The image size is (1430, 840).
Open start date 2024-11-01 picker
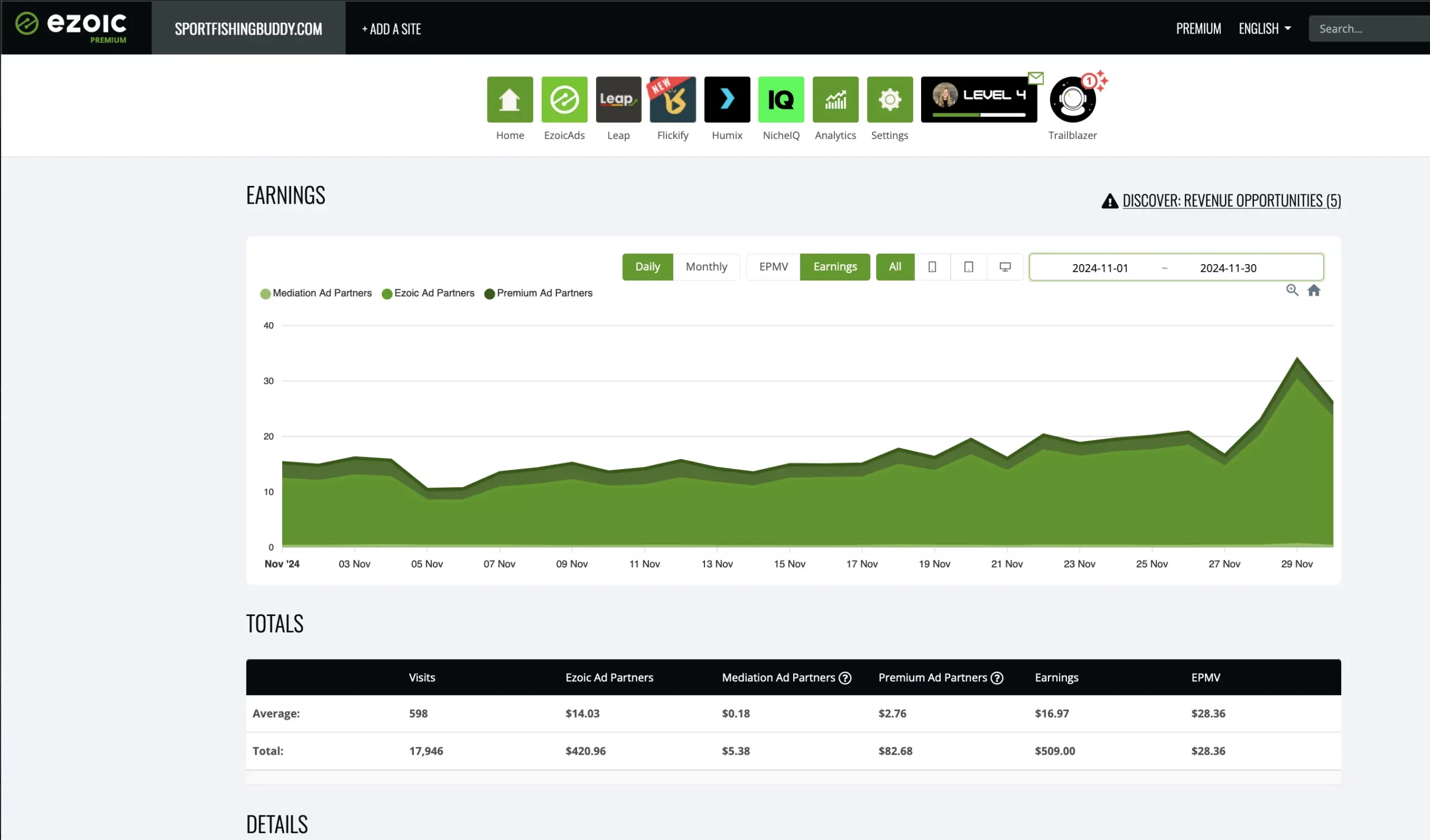[x=1100, y=268]
